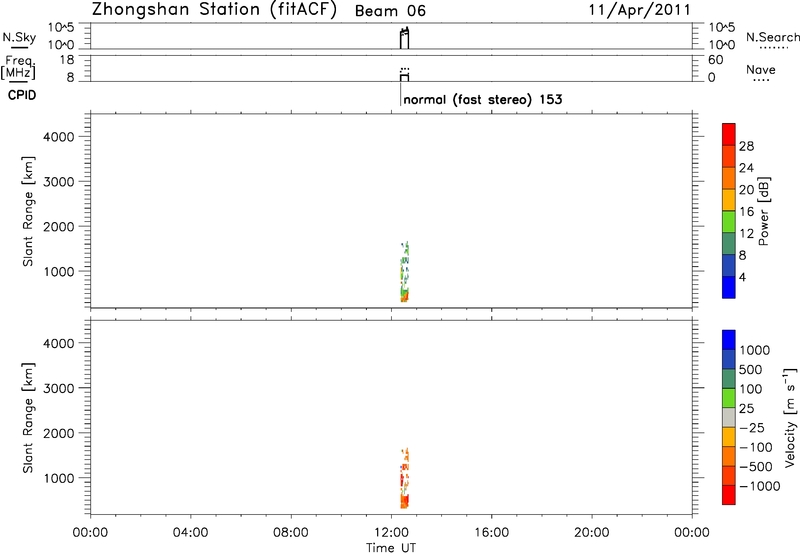
Task: Pick the 8–12 dB teal swatch
Action: (x=729, y=243)
